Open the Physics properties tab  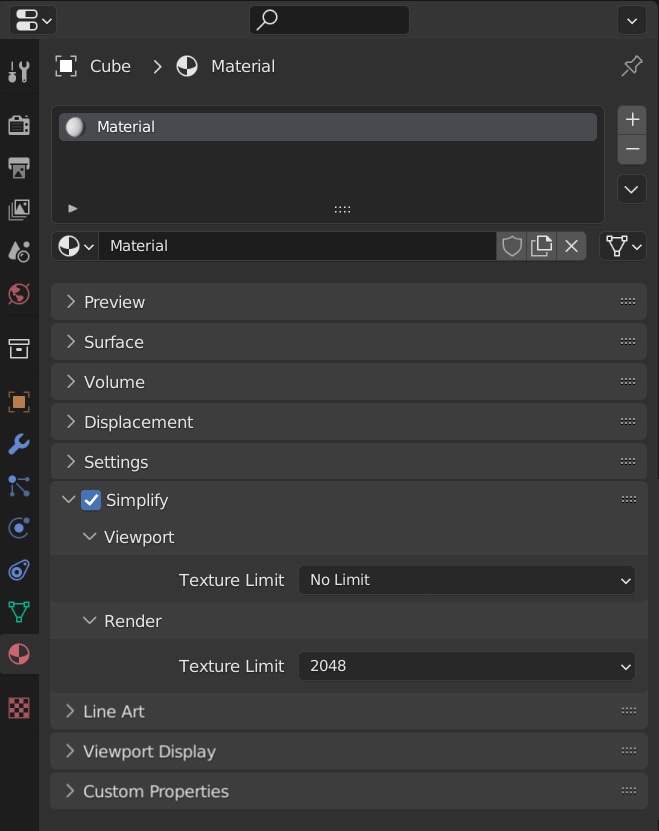tap(19, 528)
